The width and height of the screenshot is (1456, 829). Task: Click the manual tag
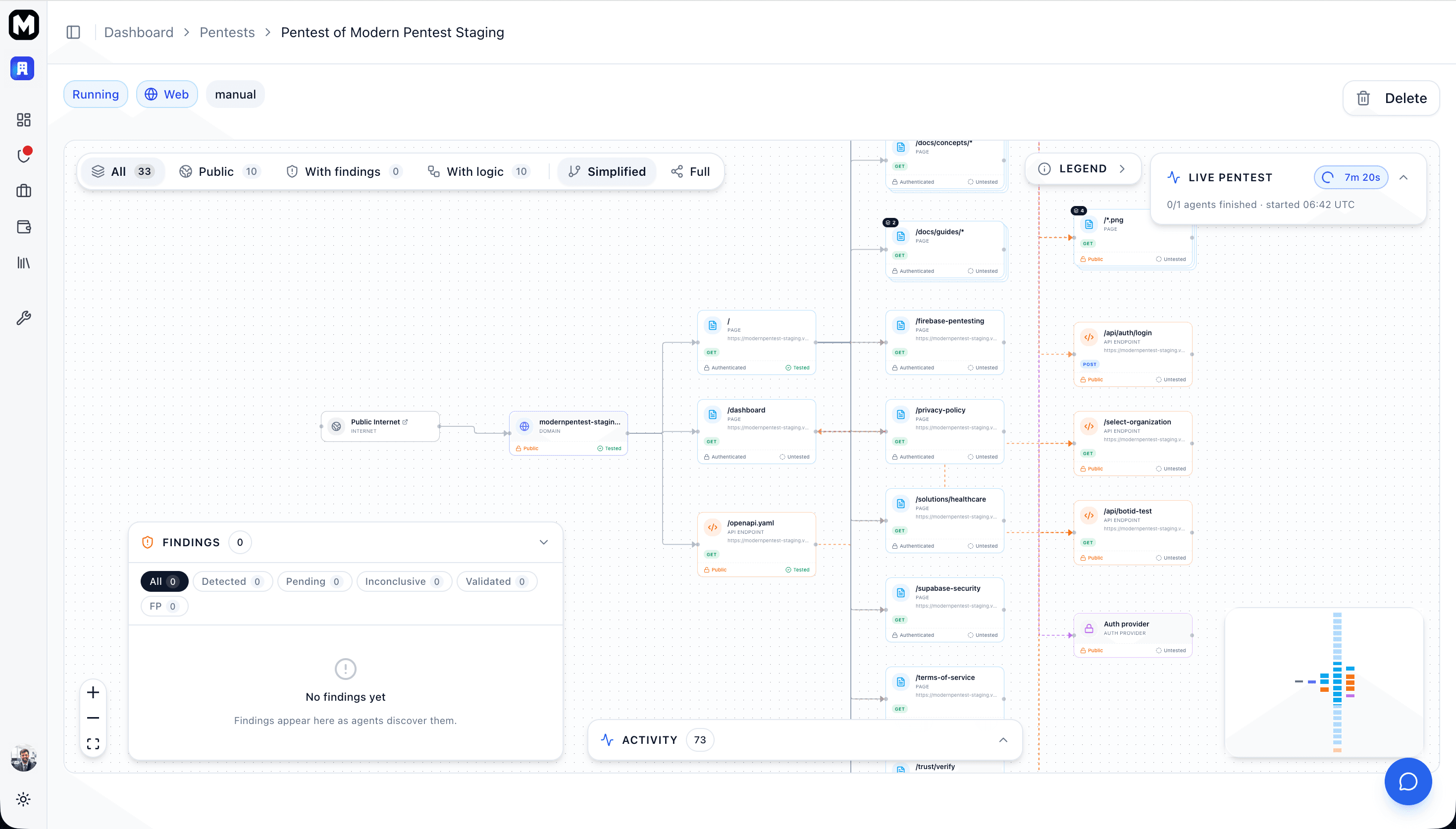[x=236, y=95]
